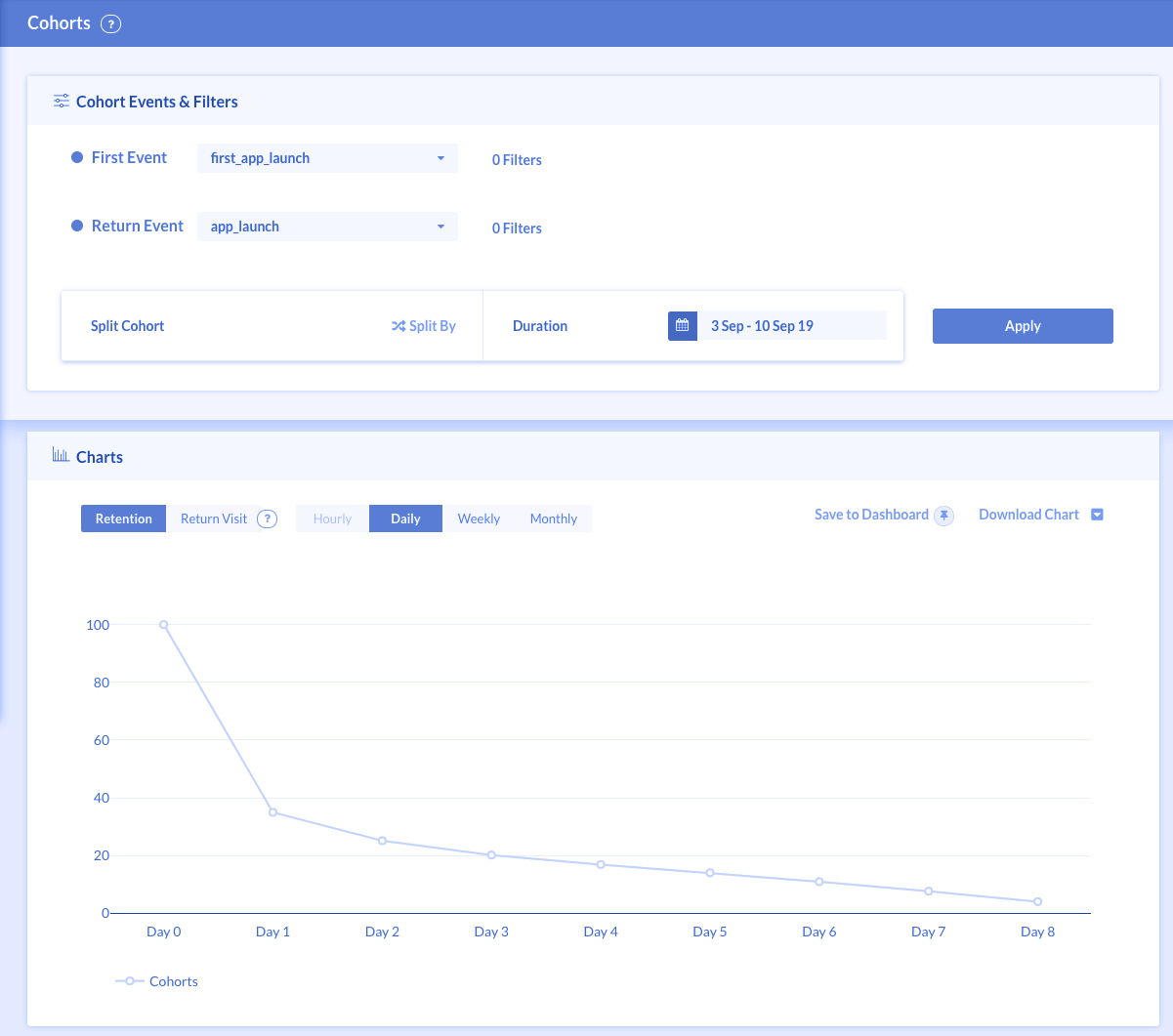
Task: Click the Charts bar chart icon
Action: point(60,455)
